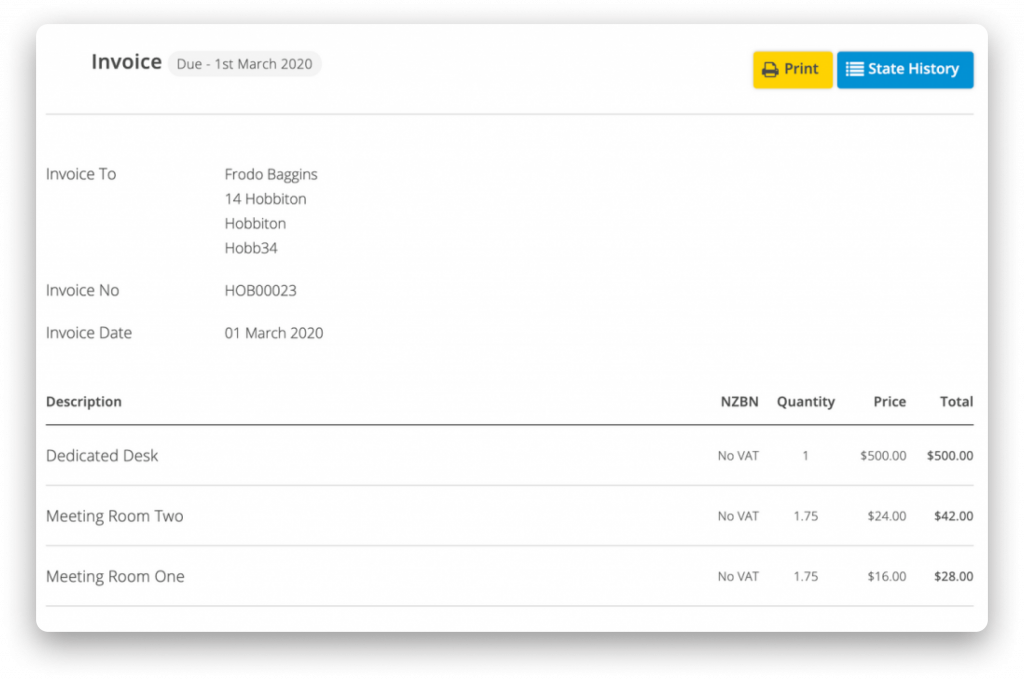Click the $16.00 price cell

[887, 577]
